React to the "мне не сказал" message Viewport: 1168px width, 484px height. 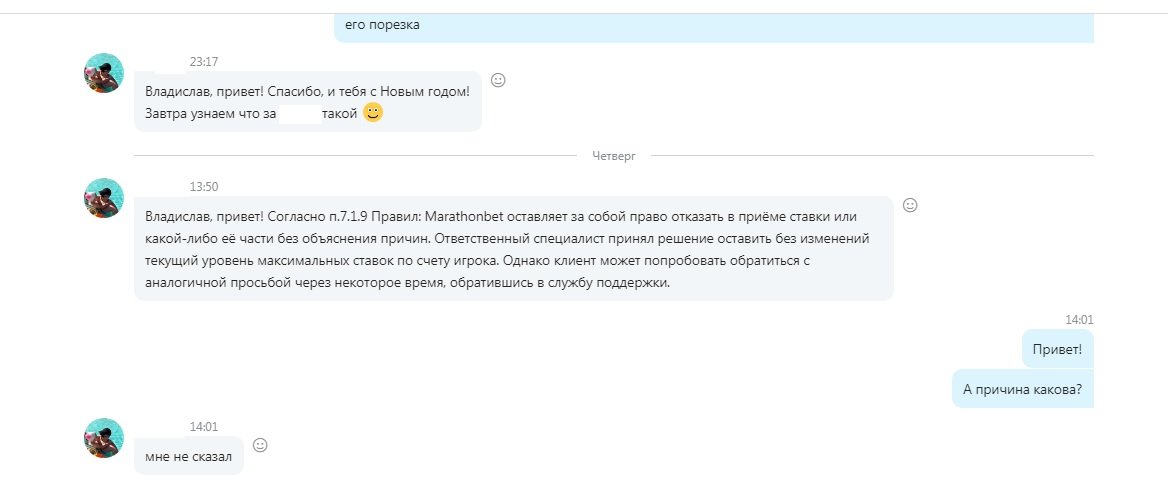point(260,445)
